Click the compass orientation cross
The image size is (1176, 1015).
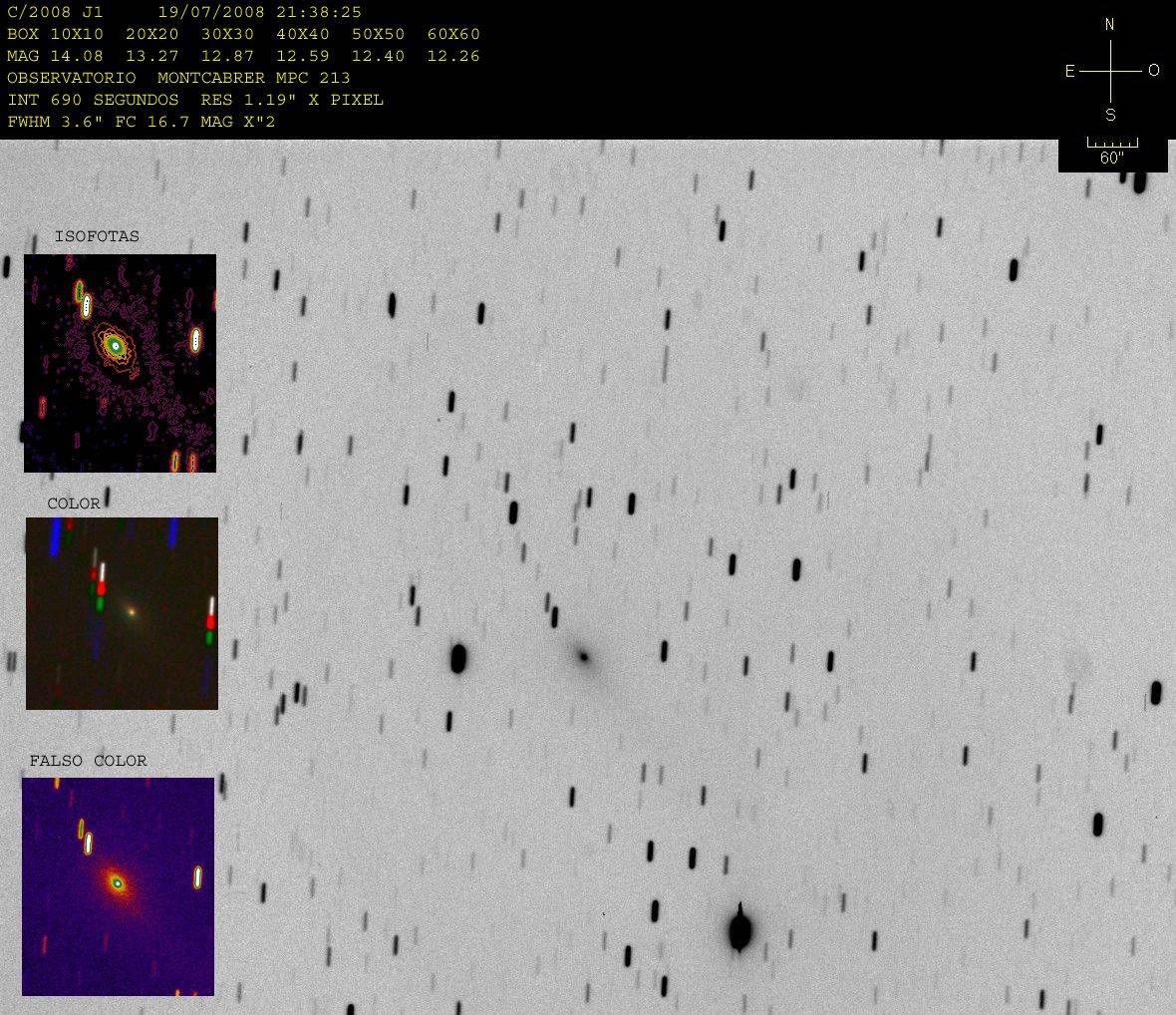(1111, 71)
